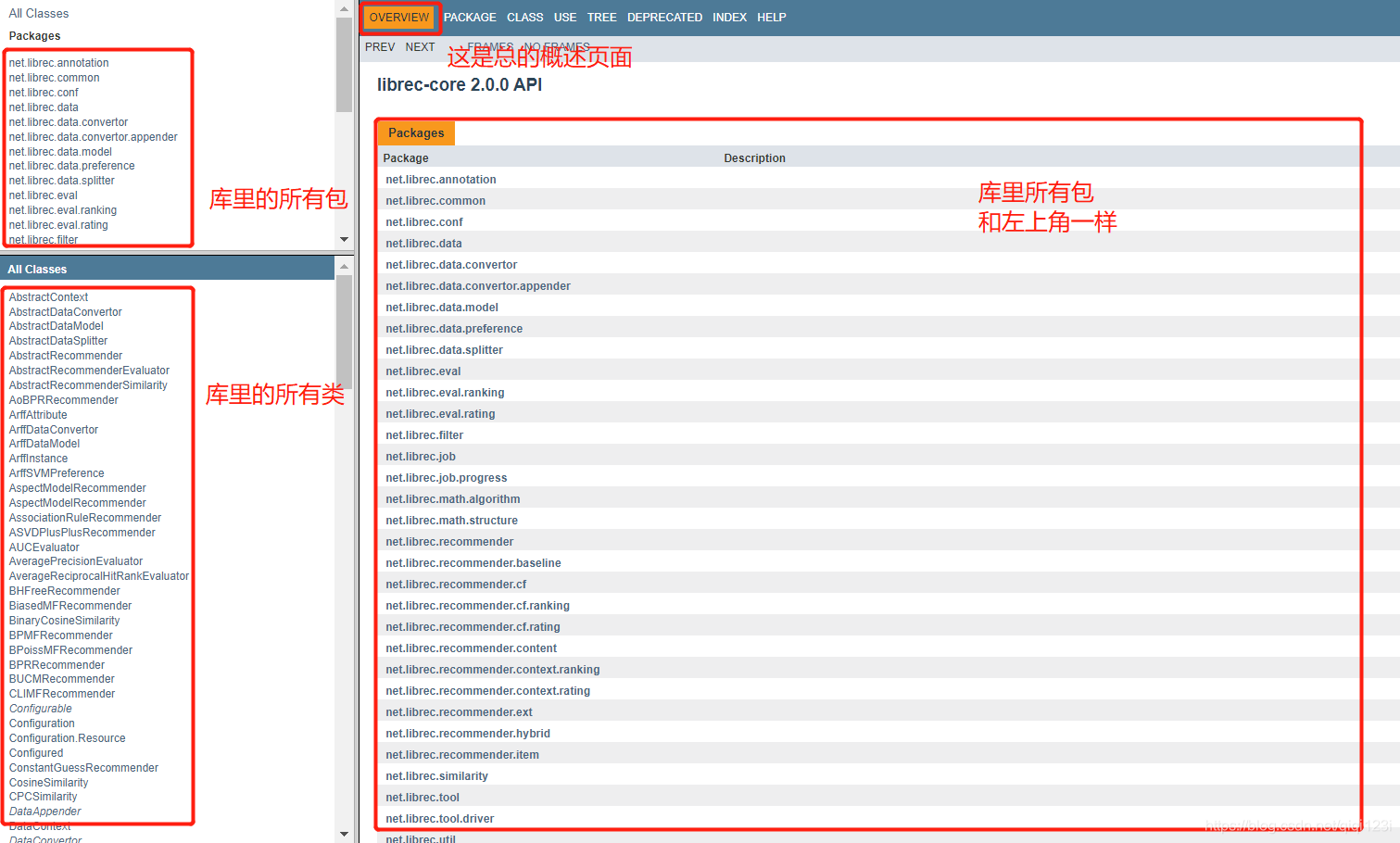The width and height of the screenshot is (1400, 843).
Task: Open the PACKAGE navigation item
Action: [x=470, y=18]
